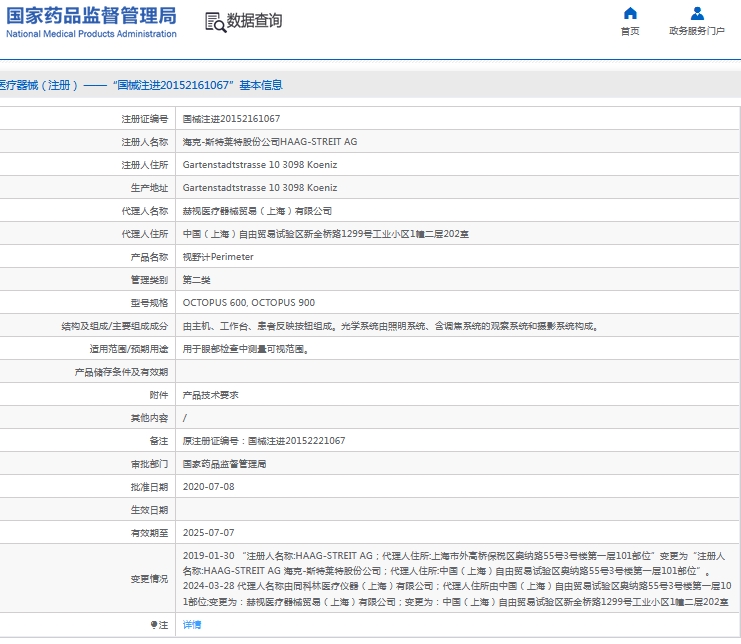Select the agent name 赫视医疗器械贸易 value
Screen dimensions: 741x644
coord(257,211)
